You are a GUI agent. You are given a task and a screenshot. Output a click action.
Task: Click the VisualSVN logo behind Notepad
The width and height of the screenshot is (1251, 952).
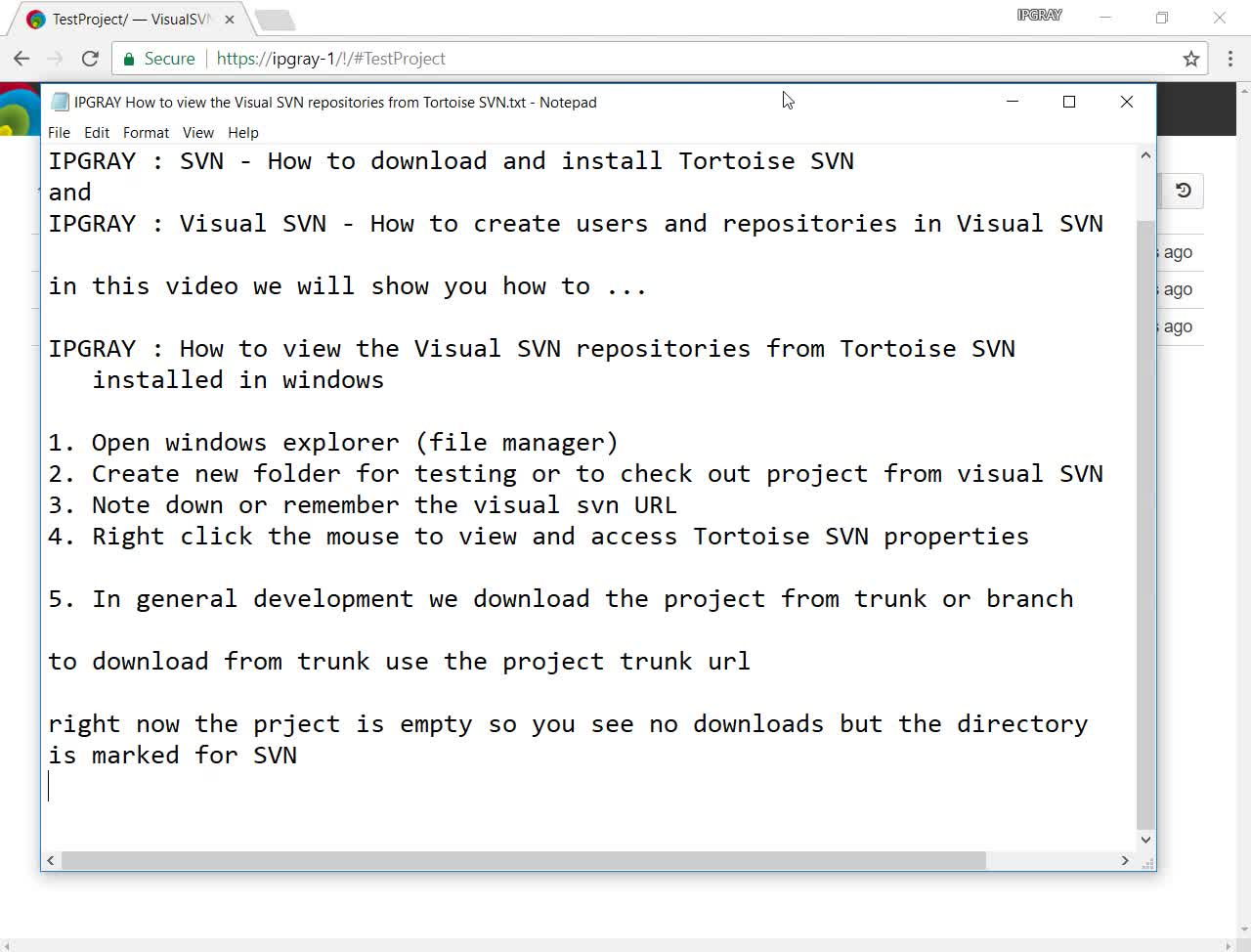pos(18,109)
